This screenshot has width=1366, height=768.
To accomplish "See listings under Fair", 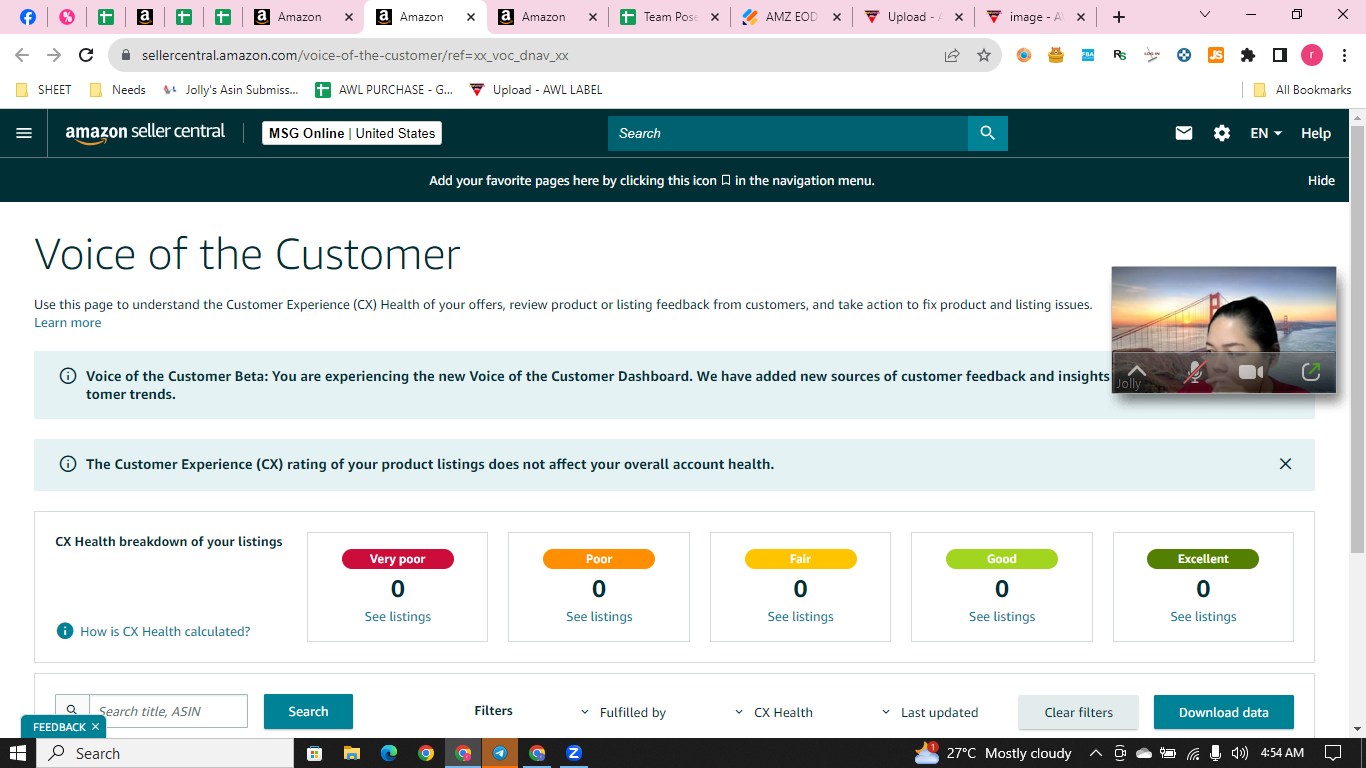I will click(x=801, y=617).
